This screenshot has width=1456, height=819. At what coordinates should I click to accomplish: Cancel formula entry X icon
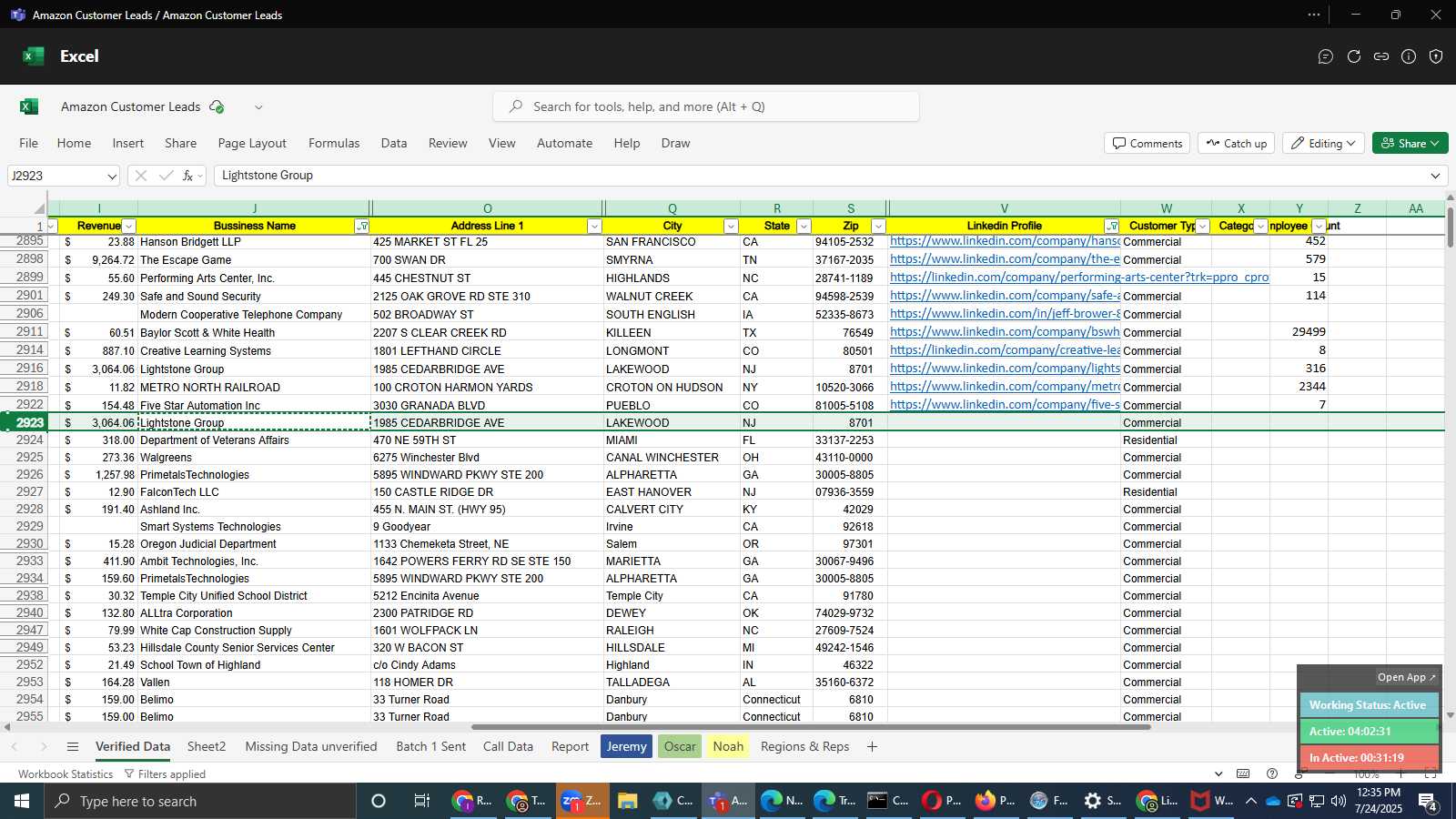(x=140, y=176)
